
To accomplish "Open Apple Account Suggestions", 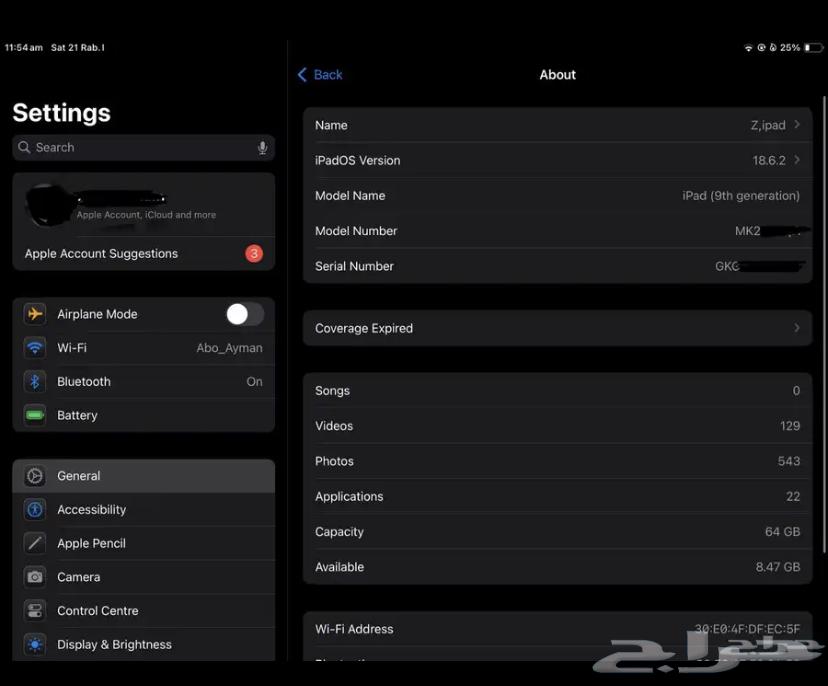I will tap(143, 254).
